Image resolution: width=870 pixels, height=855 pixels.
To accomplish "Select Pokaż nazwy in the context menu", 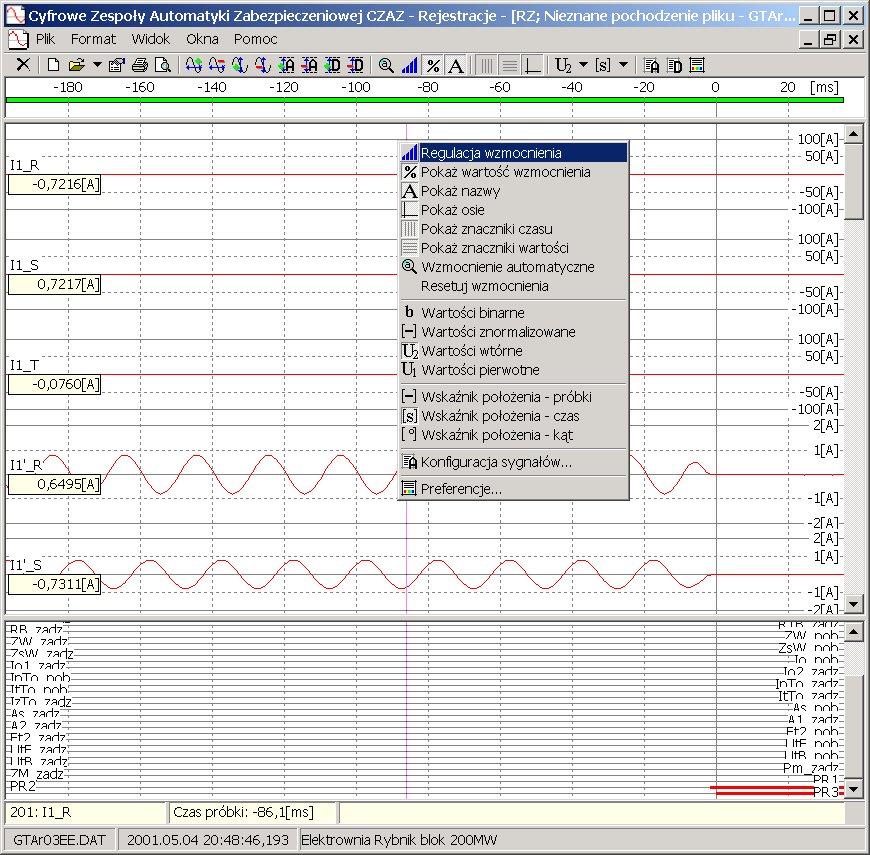I will click(x=514, y=191).
